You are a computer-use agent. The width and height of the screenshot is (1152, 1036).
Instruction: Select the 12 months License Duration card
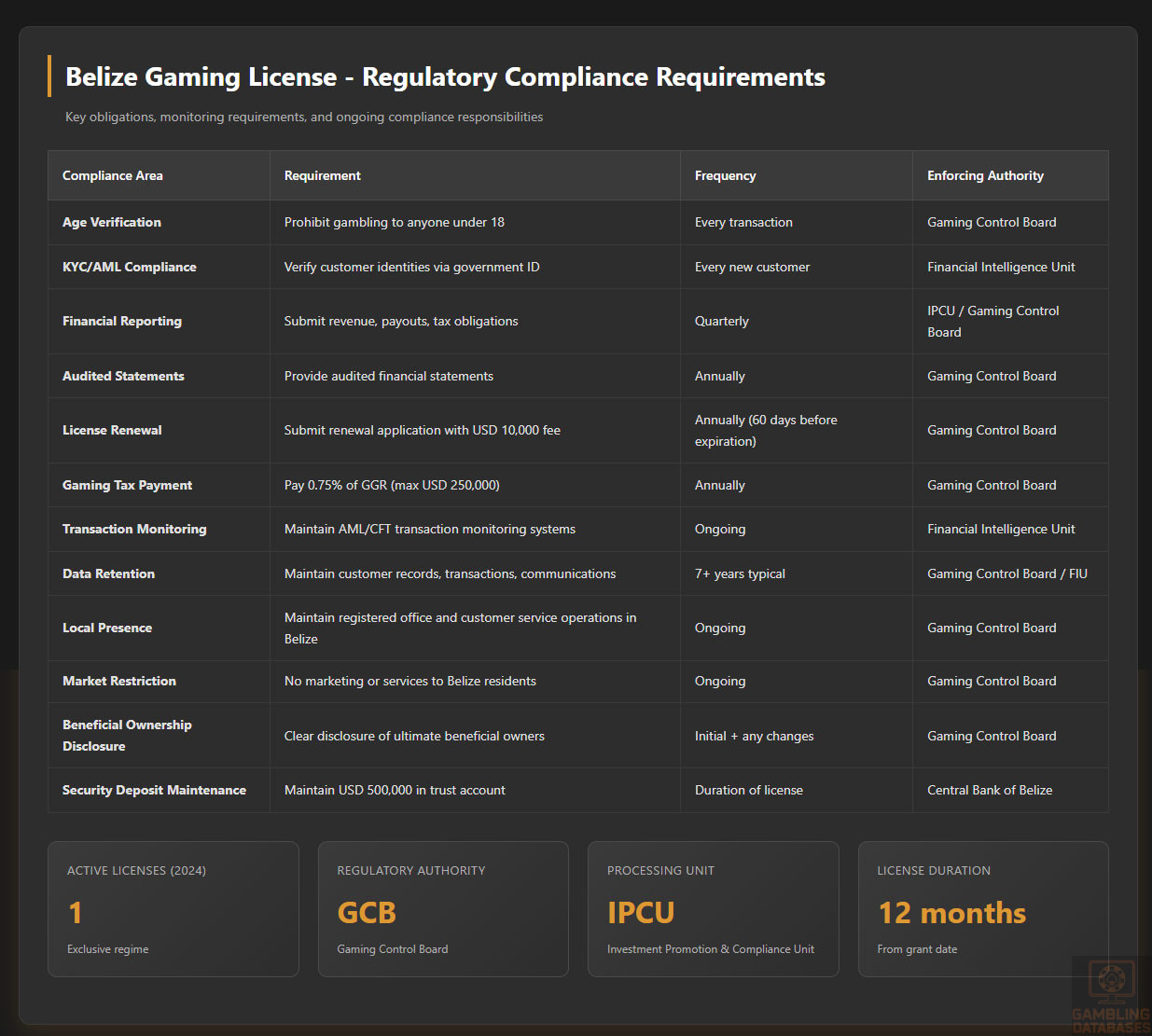(983, 909)
